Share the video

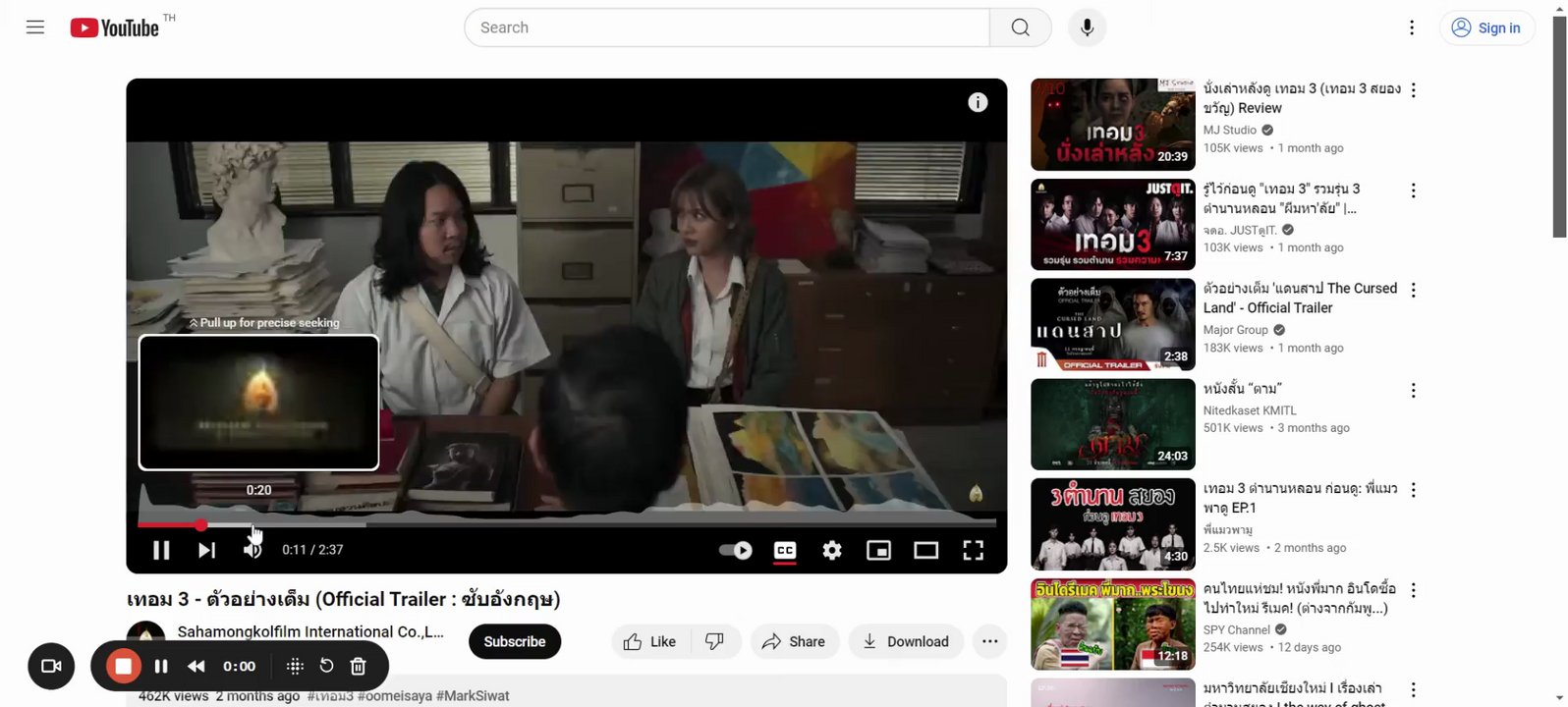(x=795, y=641)
